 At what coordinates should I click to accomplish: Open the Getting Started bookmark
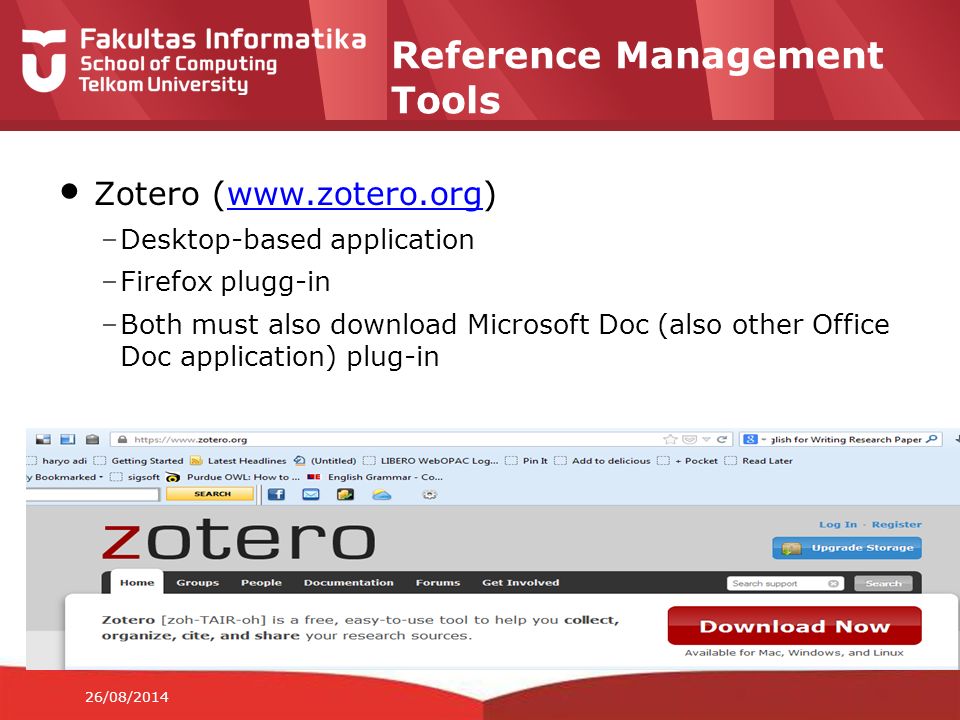tap(139, 461)
